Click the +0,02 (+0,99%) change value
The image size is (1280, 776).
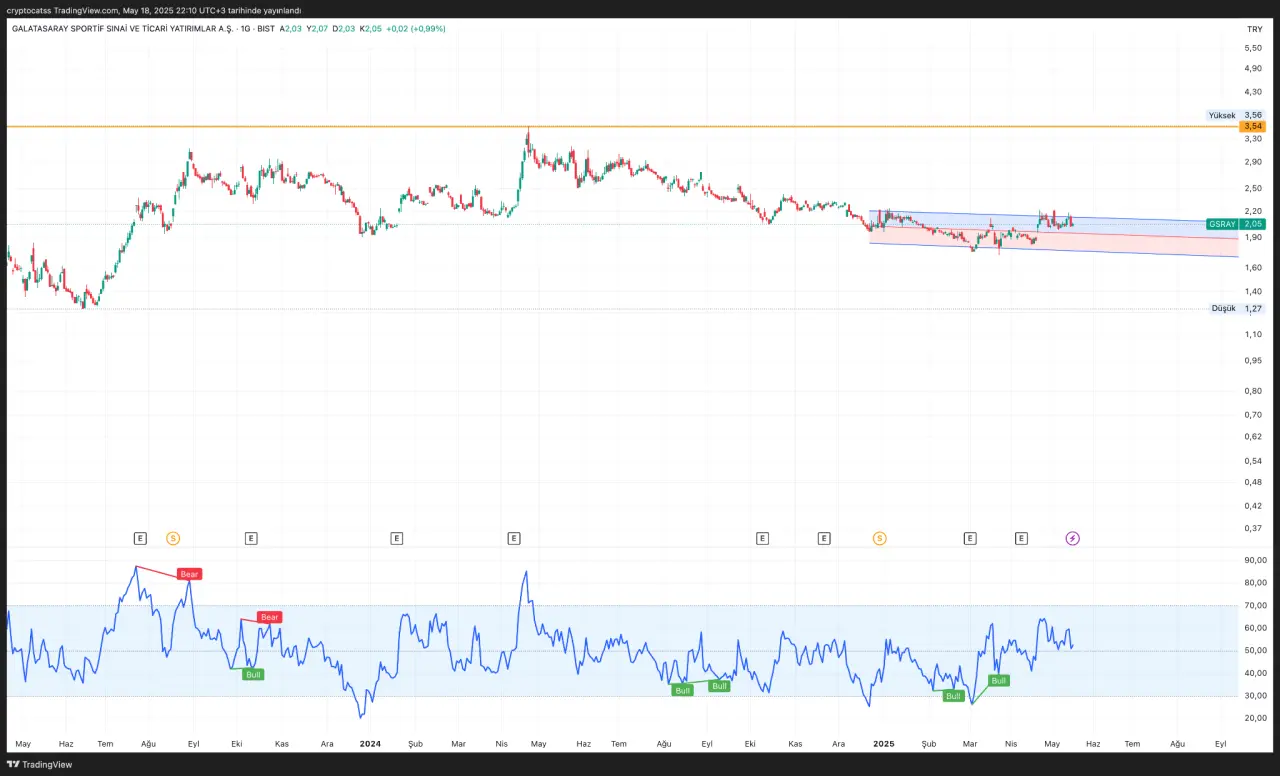[x=416, y=29]
